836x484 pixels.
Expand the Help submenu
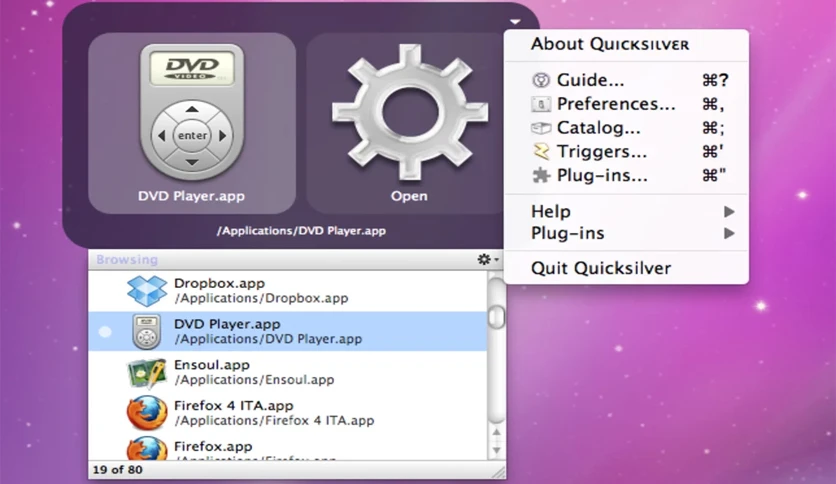pyautogui.click(x=626, y=212)
